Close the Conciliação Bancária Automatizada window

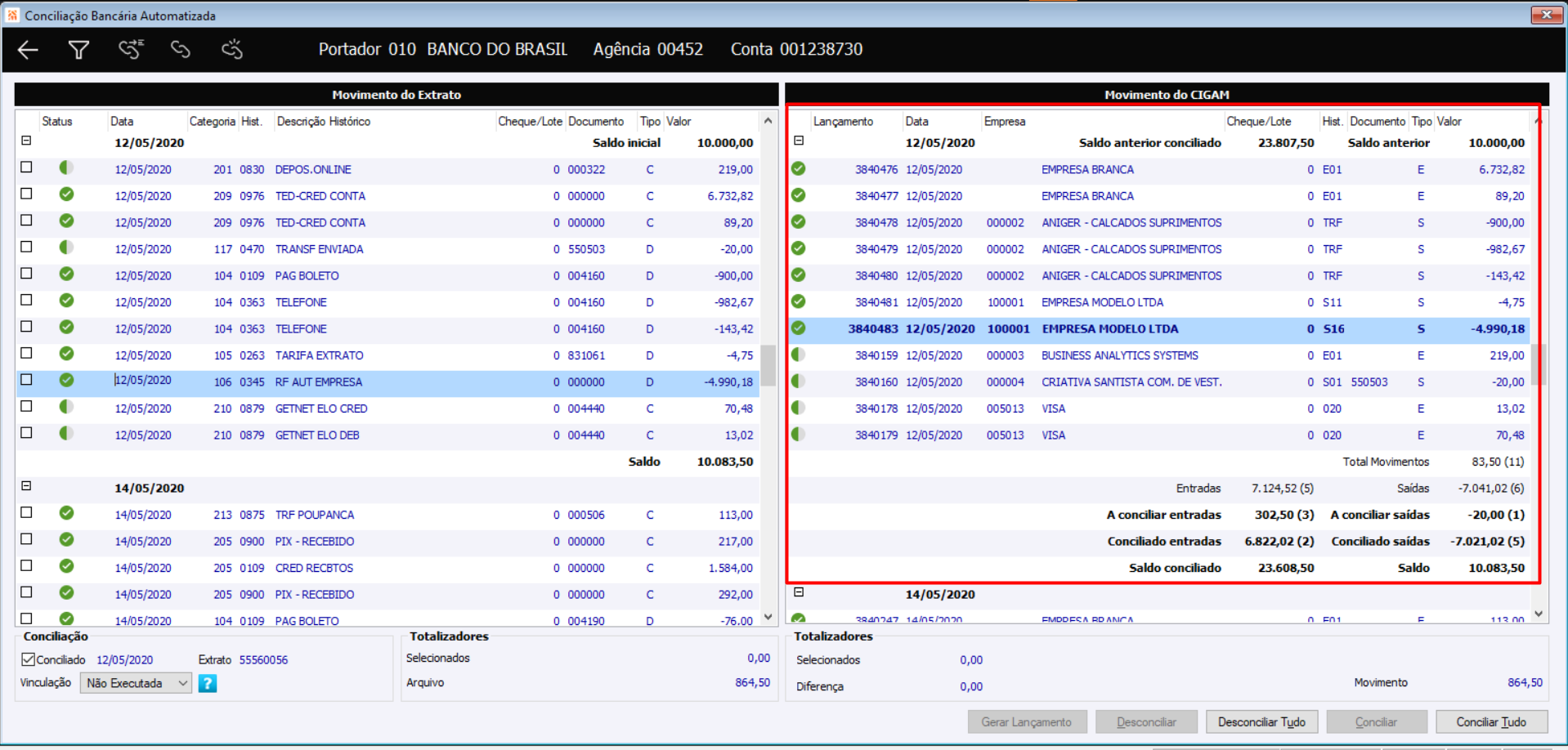[x=1547, y=15]
